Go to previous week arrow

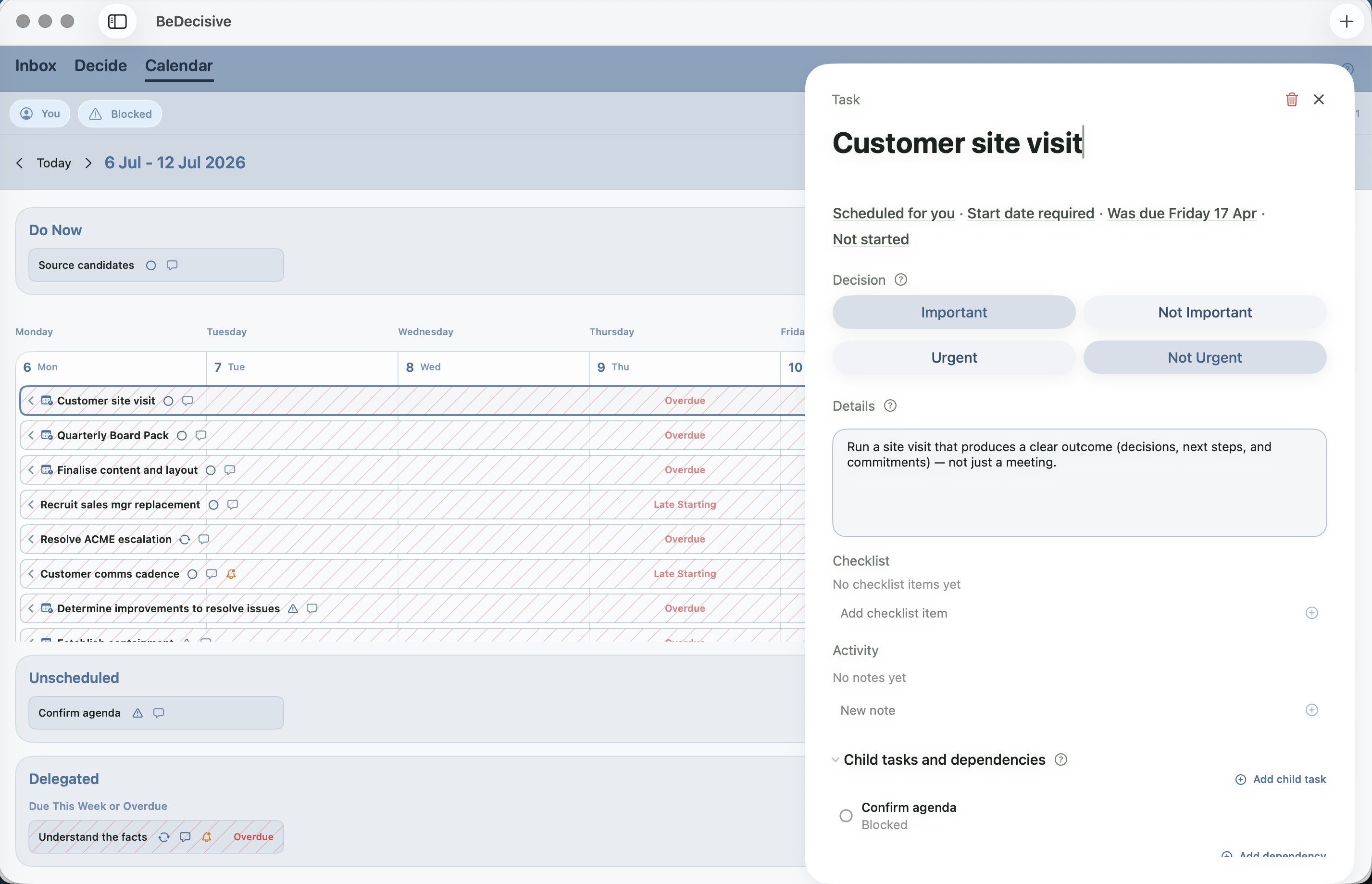[20, 163]
